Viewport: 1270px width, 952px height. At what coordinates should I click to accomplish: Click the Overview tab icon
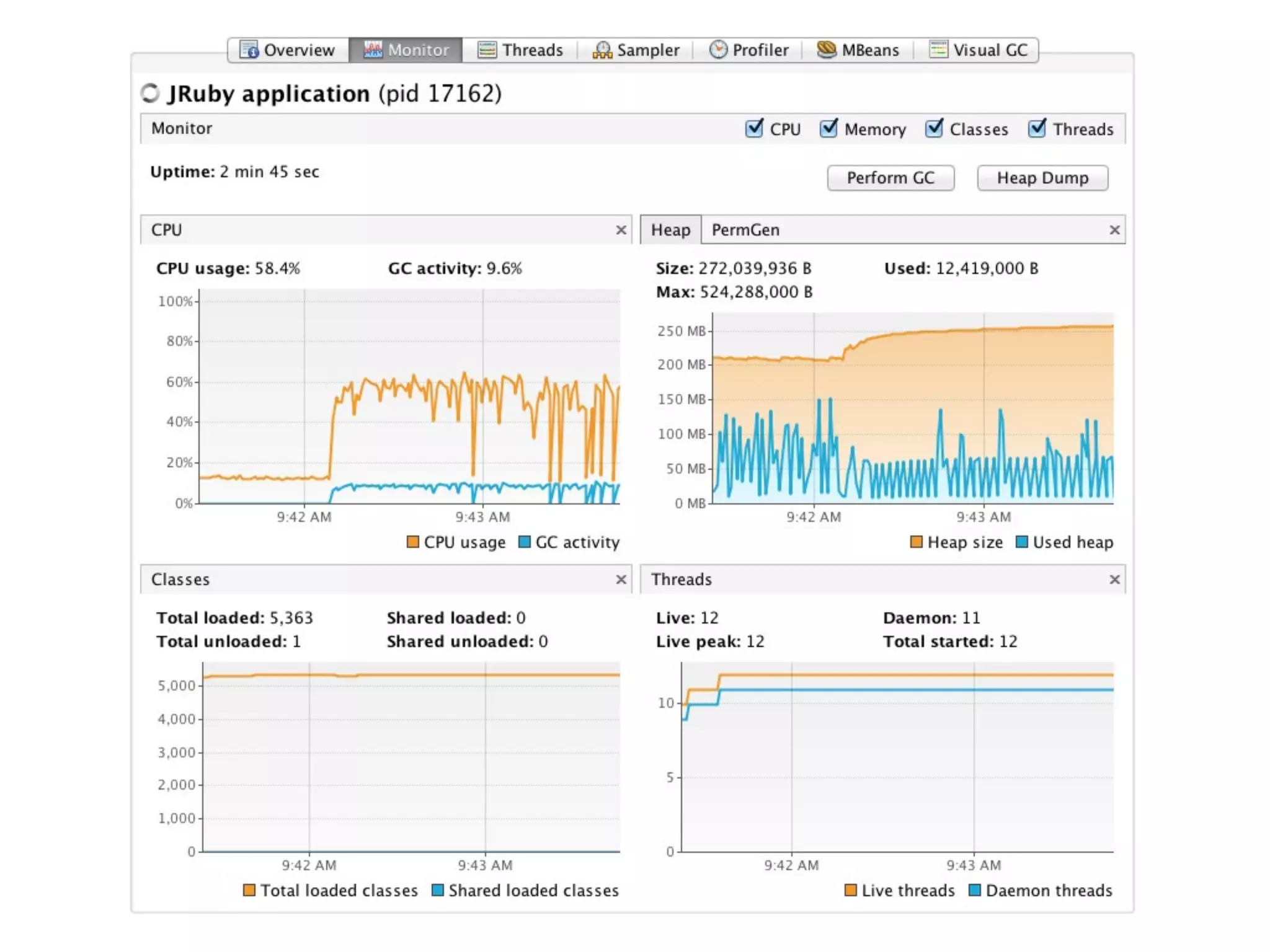click(x=249, y=50)
